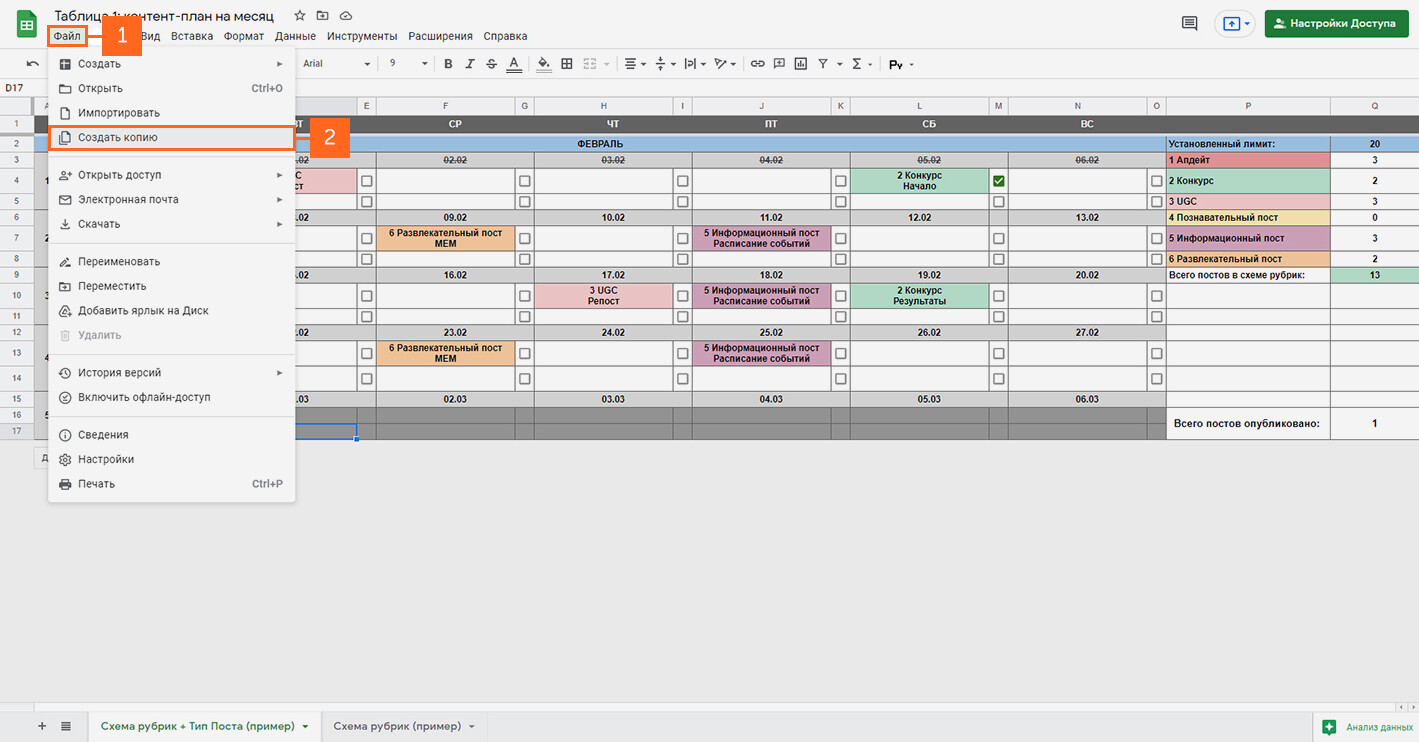Star this spreadsheet document
Screen dimensions: 1419x742
(x=299, y=16)
